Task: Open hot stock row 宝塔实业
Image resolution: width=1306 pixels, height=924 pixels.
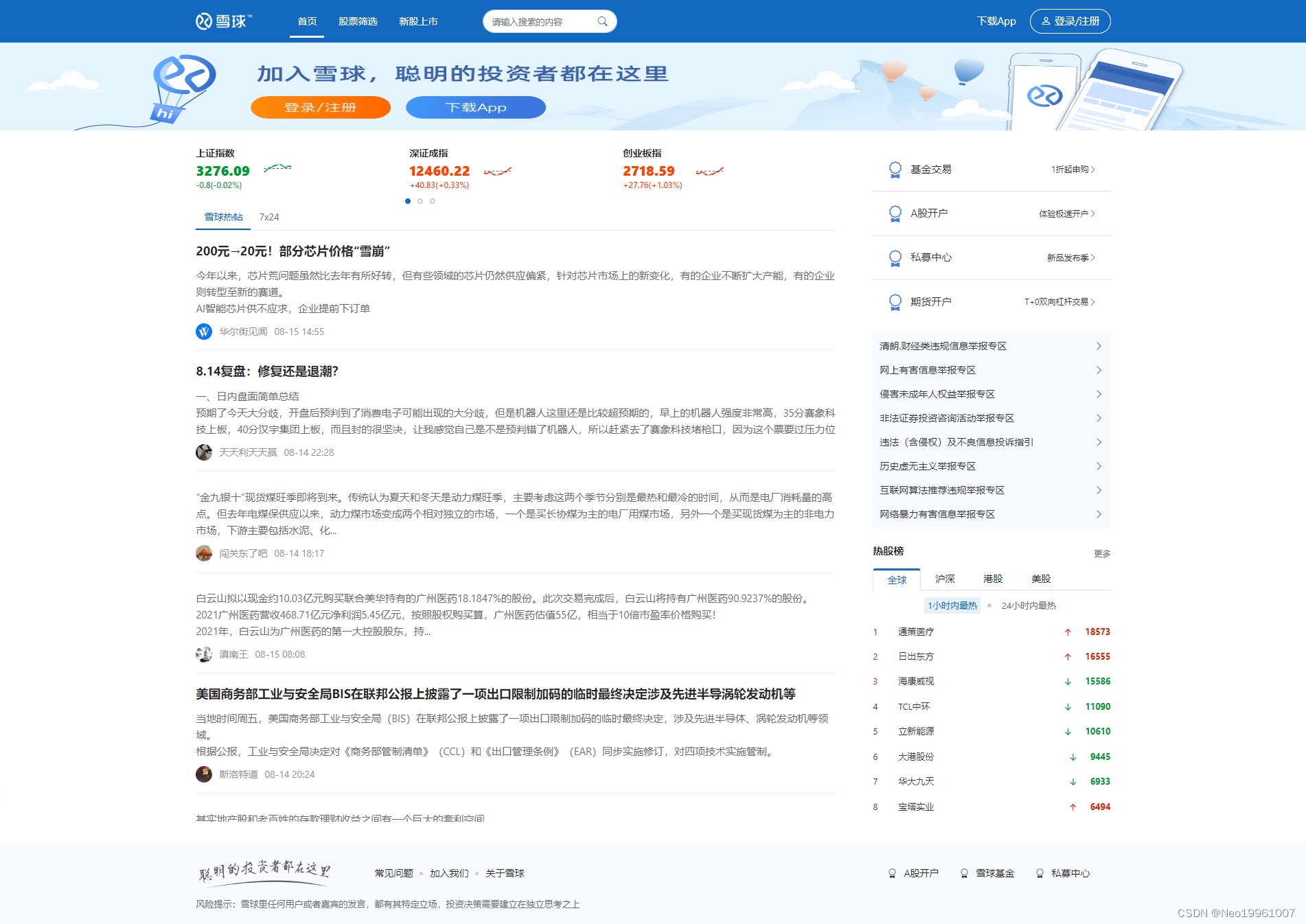Action: [x=992, y=807]
